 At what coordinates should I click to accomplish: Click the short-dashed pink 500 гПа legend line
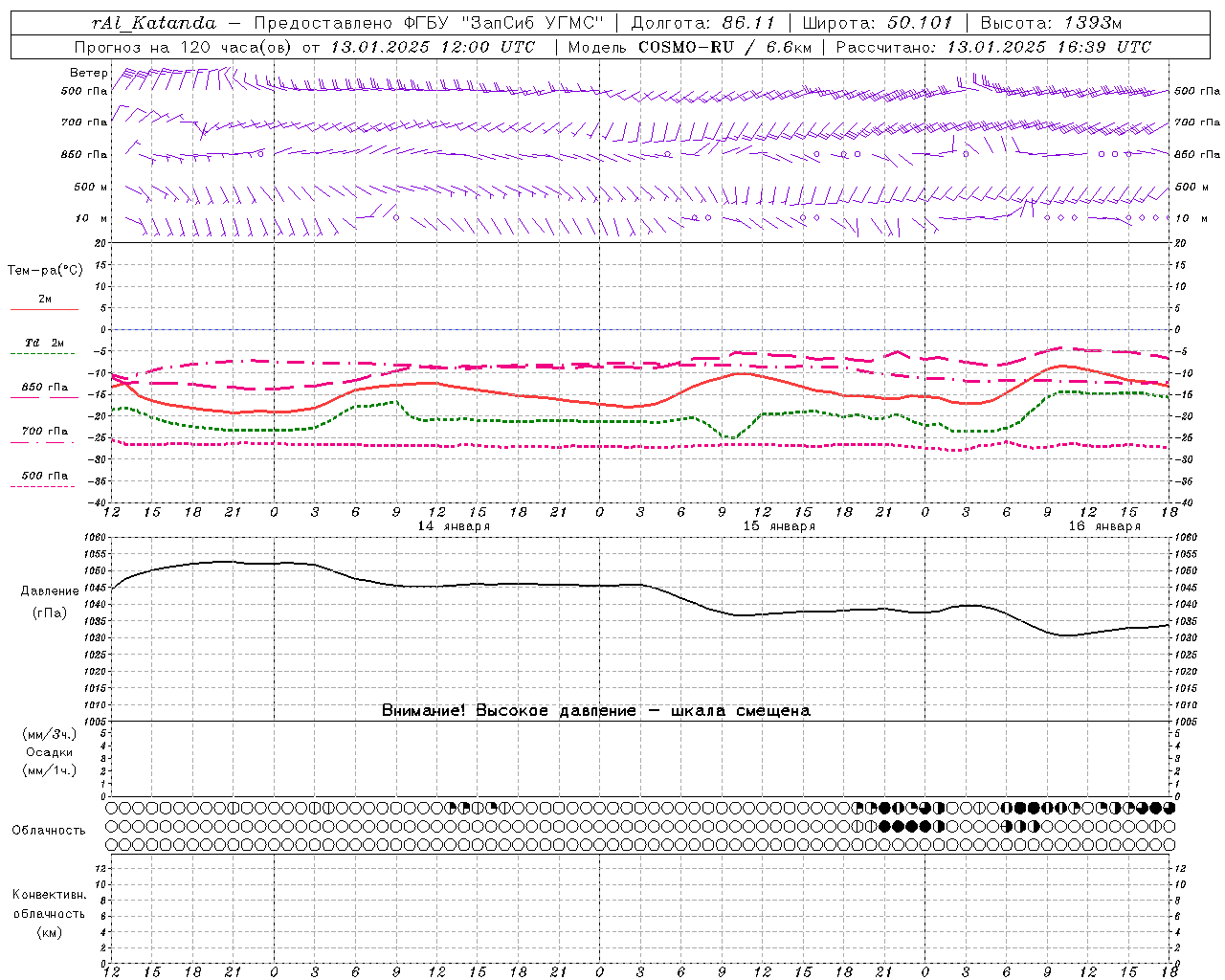tap(42, 487)
